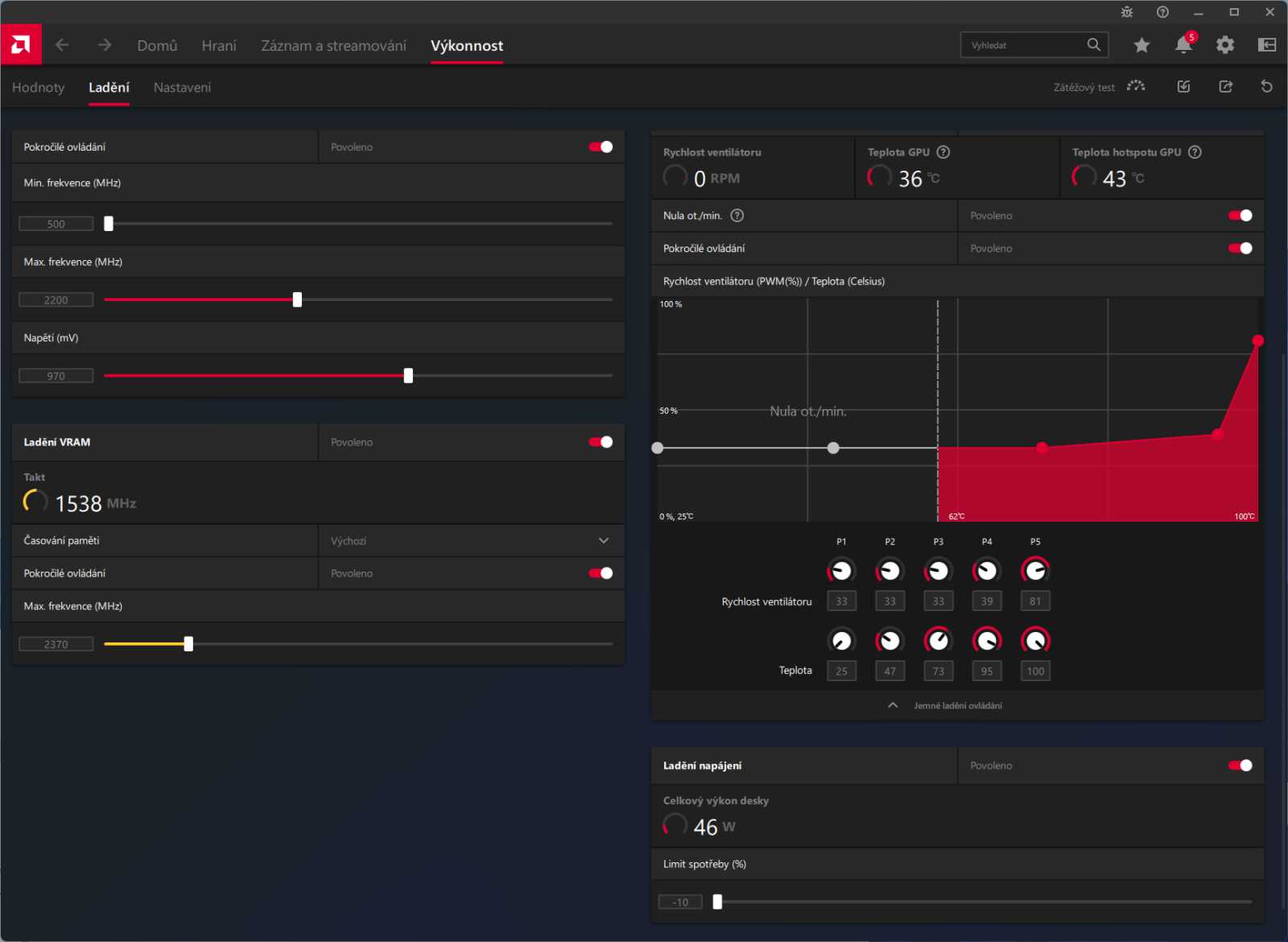Toggle Ladění napájení switch
Screen dimensions: 1288x942
[x=1240, y=766]
